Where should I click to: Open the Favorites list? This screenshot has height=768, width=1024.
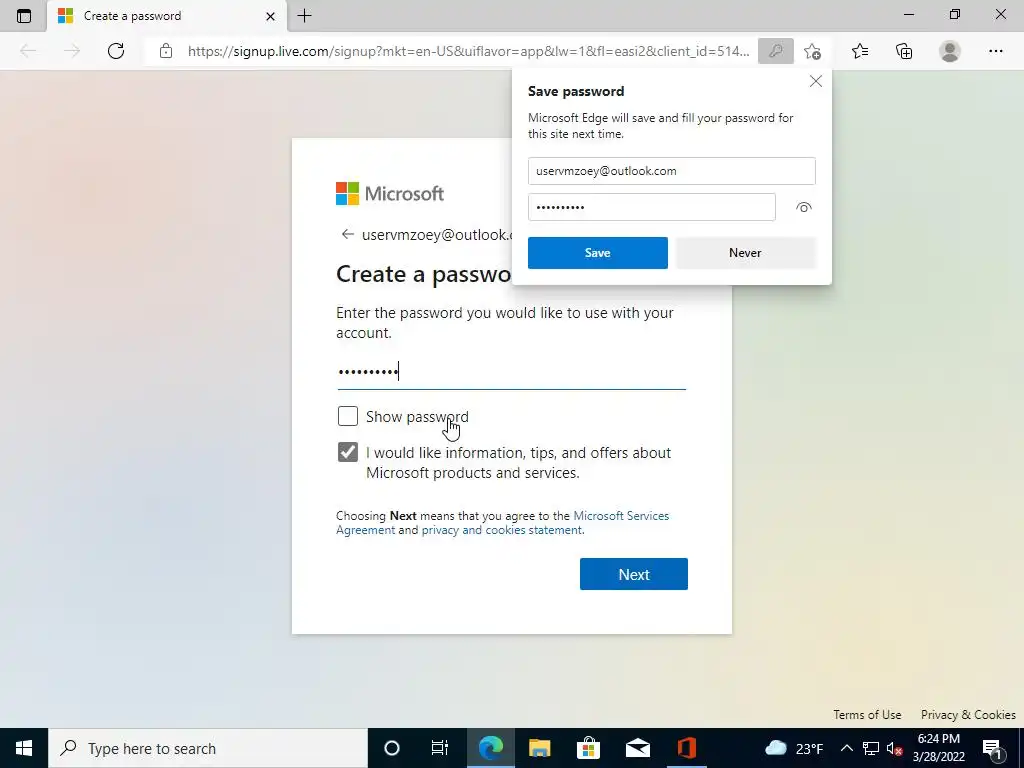coord(860,51)
